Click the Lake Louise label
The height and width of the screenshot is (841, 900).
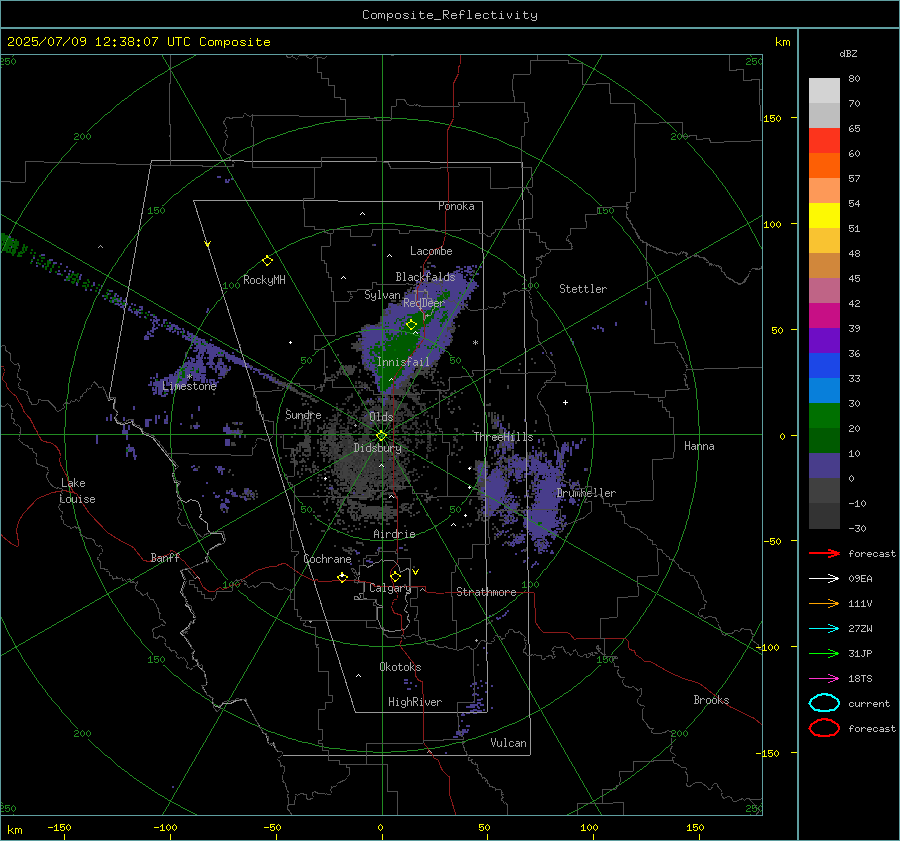(77, 491)
